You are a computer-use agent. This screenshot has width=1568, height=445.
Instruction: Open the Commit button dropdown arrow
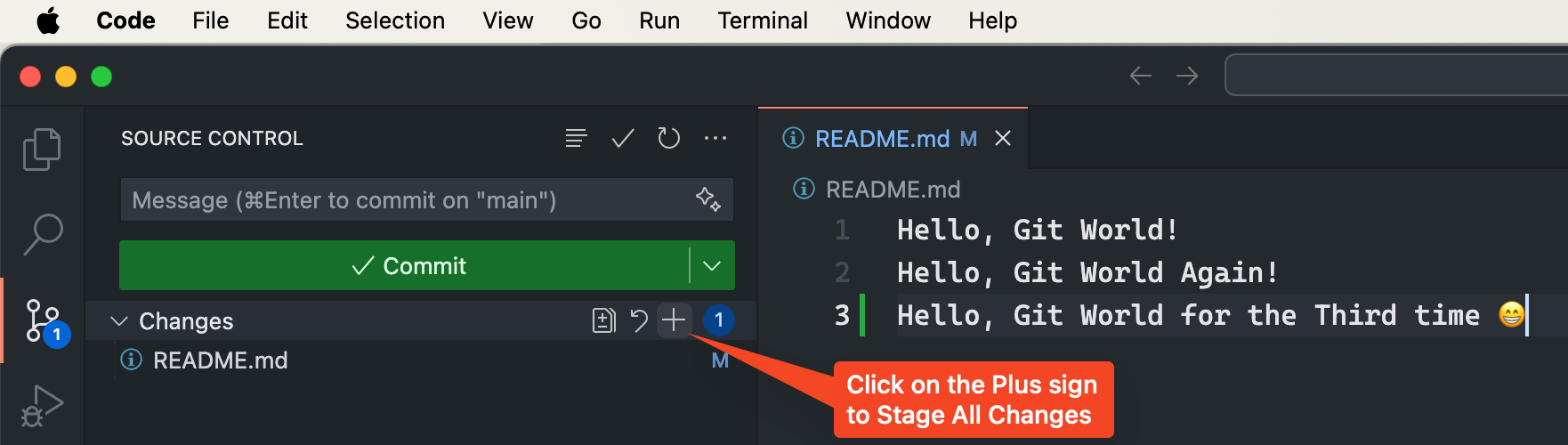coord(712,265)
